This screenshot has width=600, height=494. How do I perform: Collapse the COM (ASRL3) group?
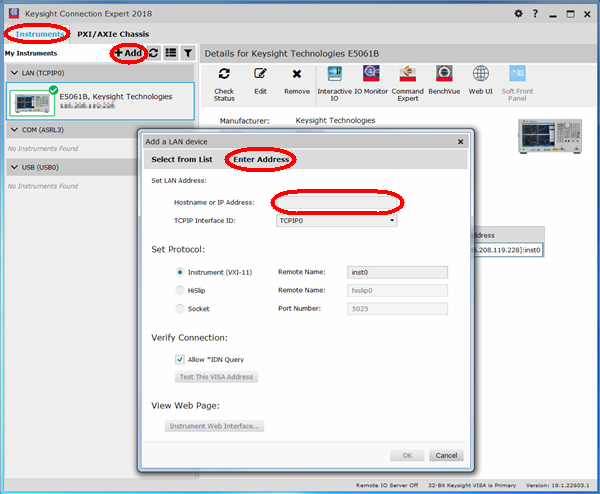coord(15,130)
